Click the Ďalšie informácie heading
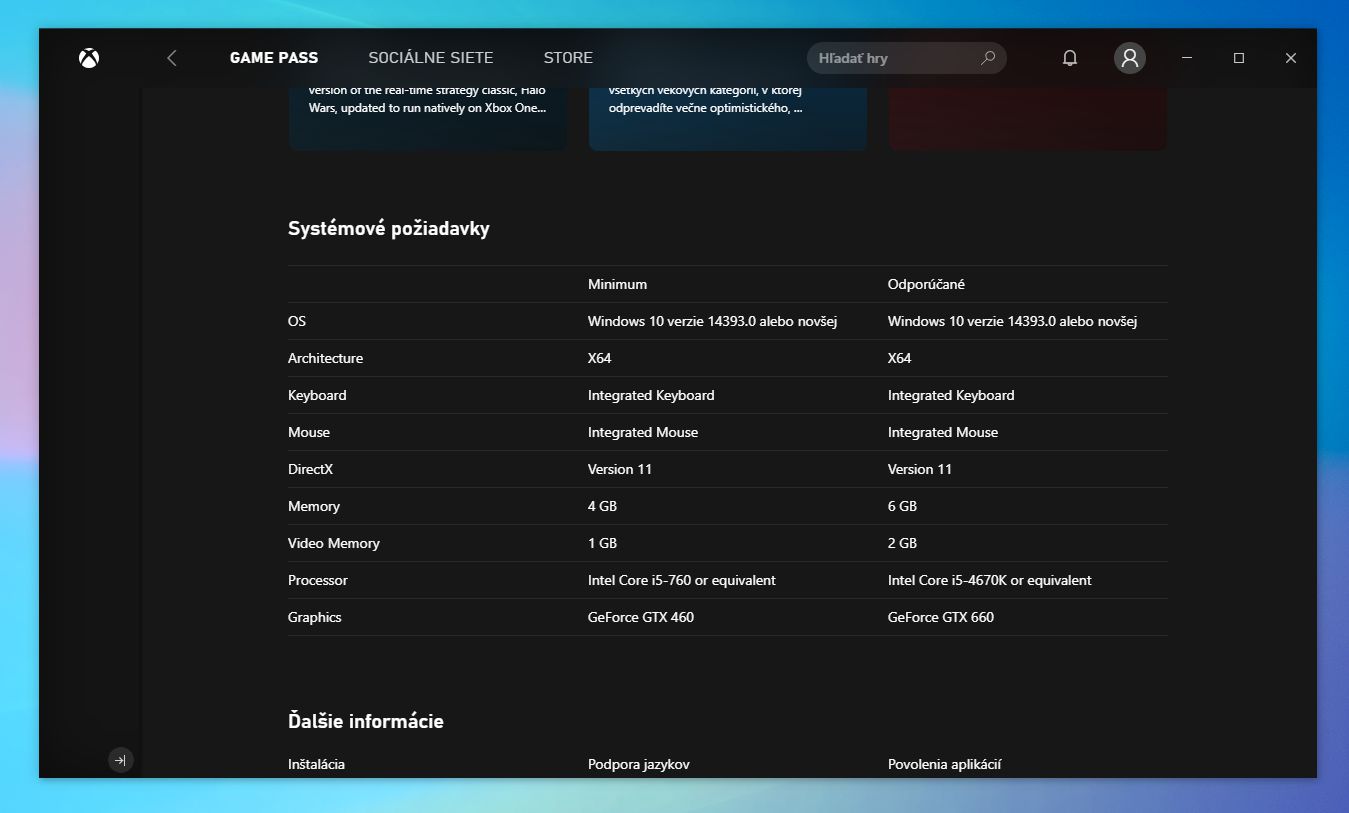Image resolution: width=1349 pixels, height=813 pixels. click(x=366, y=721)
